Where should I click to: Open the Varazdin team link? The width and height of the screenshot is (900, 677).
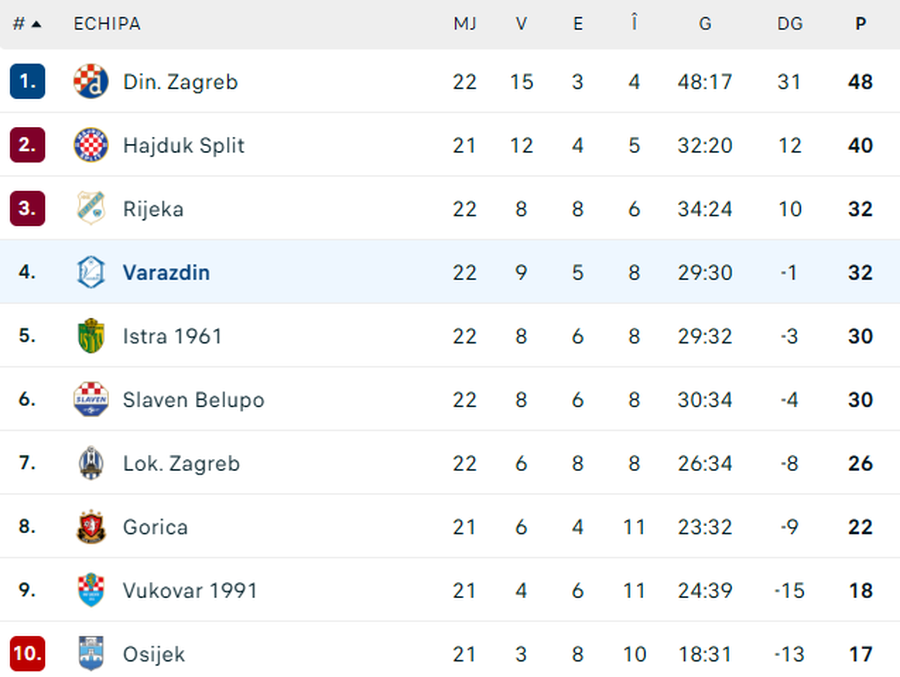[166, 272]
